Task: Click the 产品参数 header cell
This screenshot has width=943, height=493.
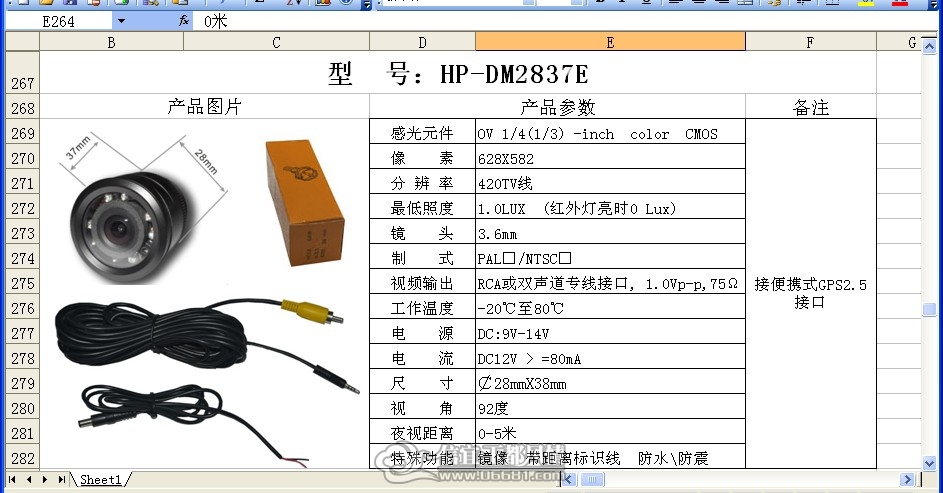Action: (558, 106)
